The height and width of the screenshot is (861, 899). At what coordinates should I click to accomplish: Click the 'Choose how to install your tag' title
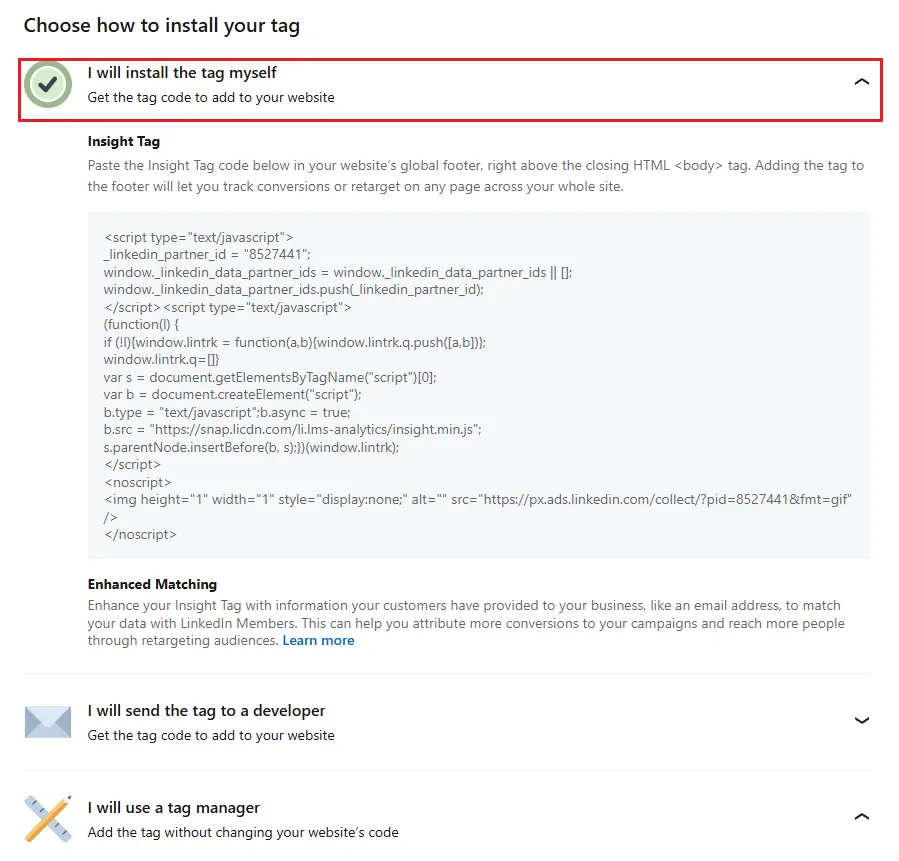(x=163, y=25)
